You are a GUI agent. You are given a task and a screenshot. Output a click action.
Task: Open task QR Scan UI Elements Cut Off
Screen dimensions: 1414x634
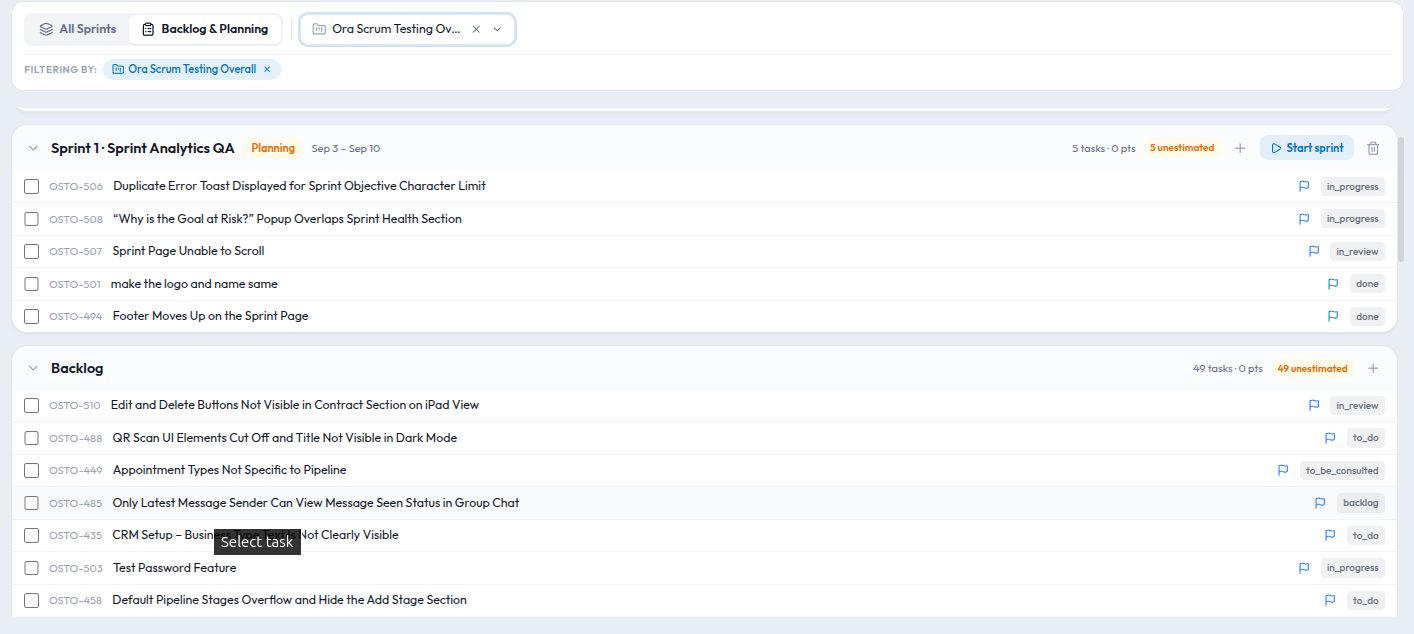pyautogui.click(x=284, y=438)
